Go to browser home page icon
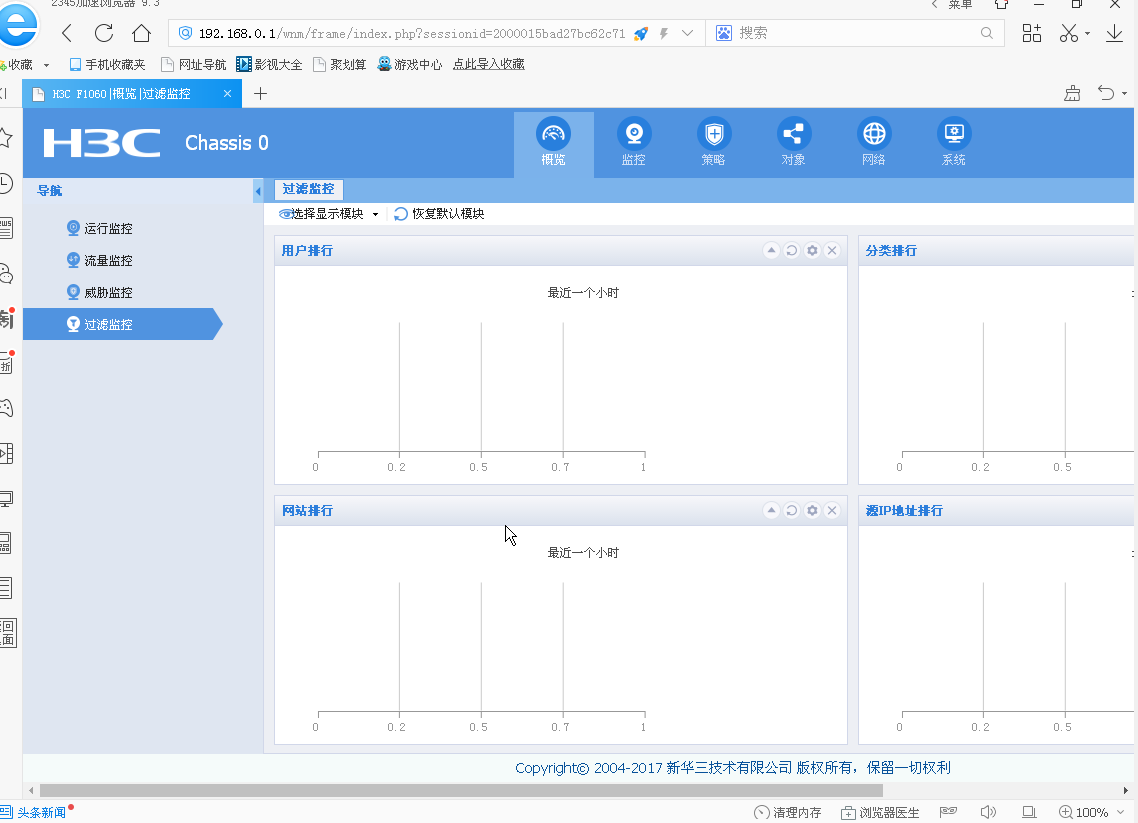 point(142,33)
